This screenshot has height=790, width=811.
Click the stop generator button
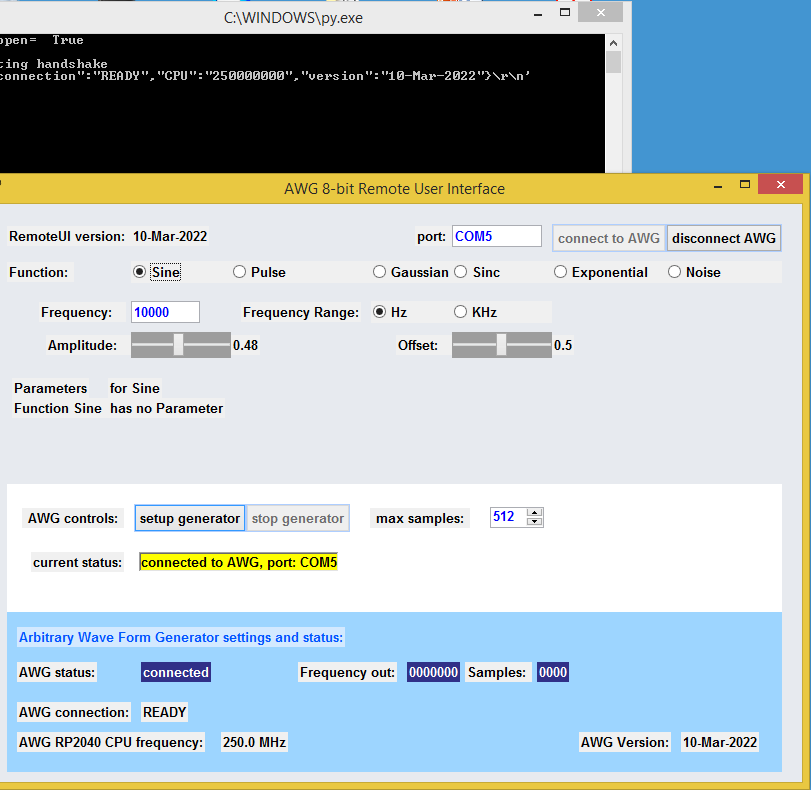coord(298,518)
